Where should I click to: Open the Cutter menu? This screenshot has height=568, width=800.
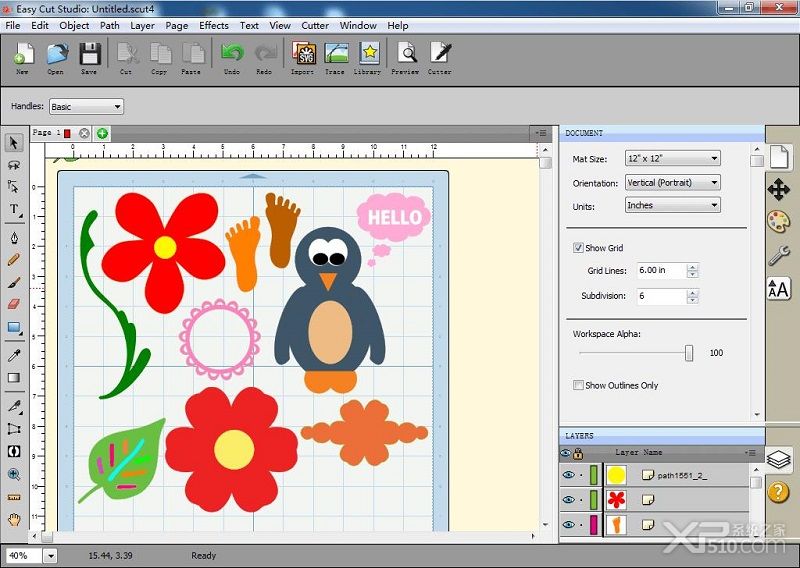315,26
